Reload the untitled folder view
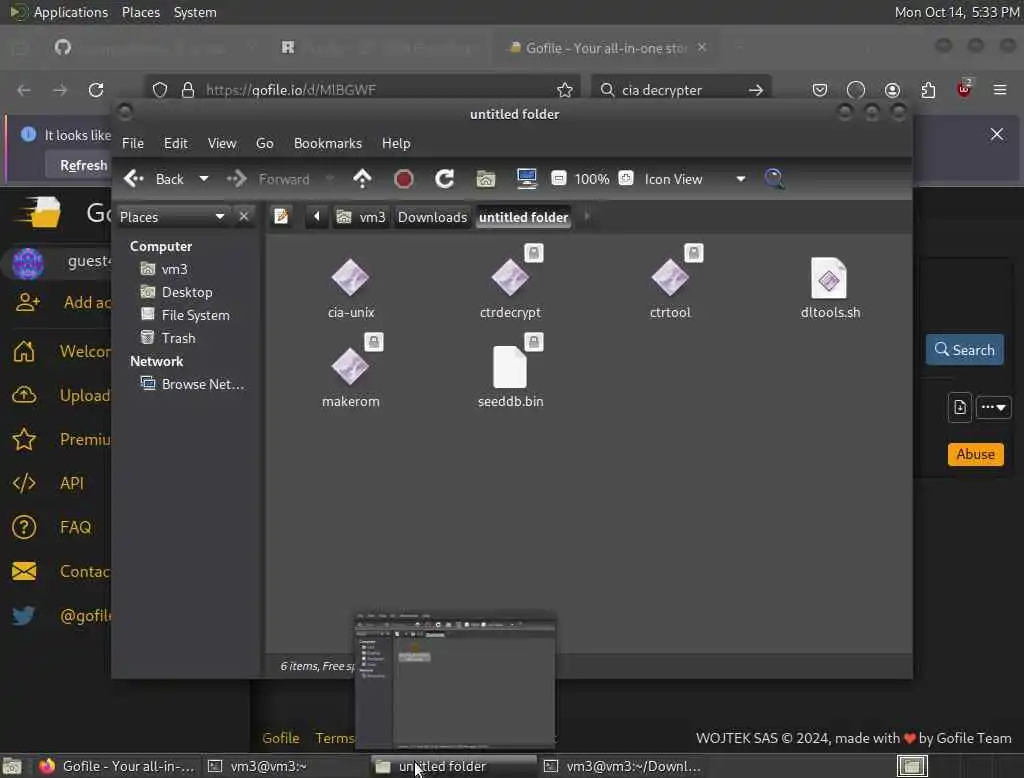1024x778 pixels. tap(445, 179)
